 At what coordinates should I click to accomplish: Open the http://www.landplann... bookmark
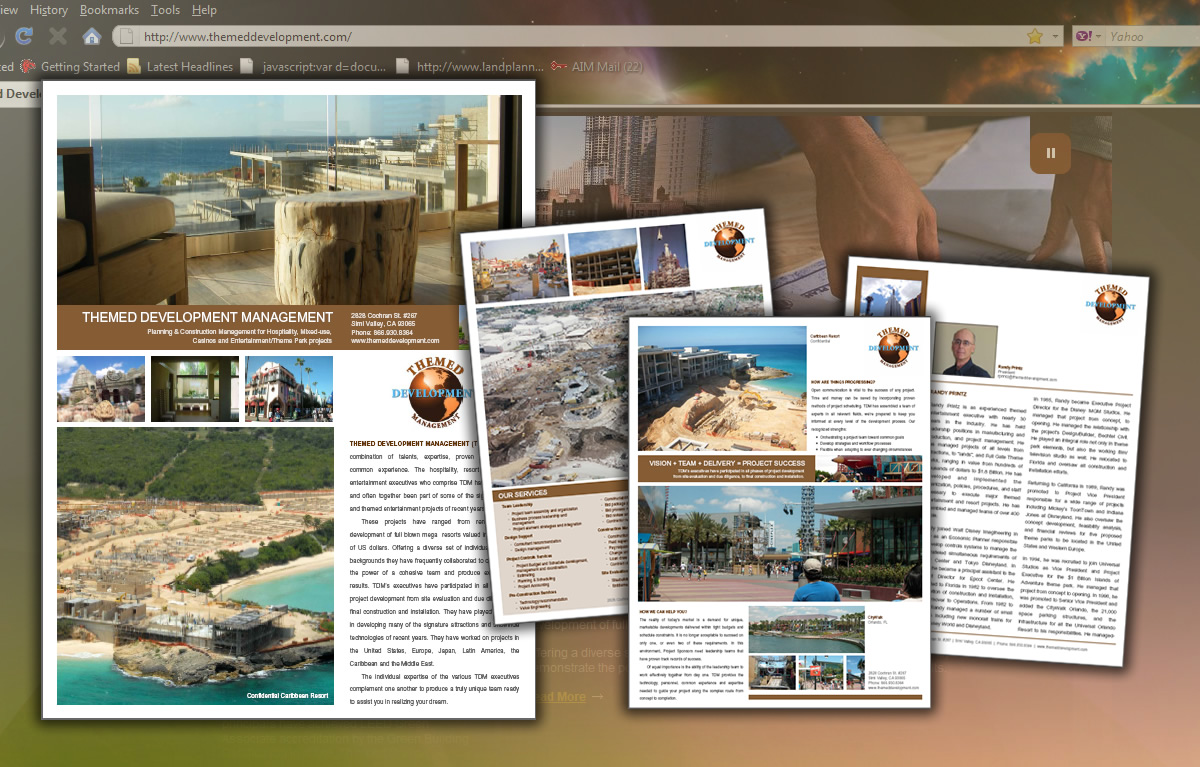coord(478,67)
